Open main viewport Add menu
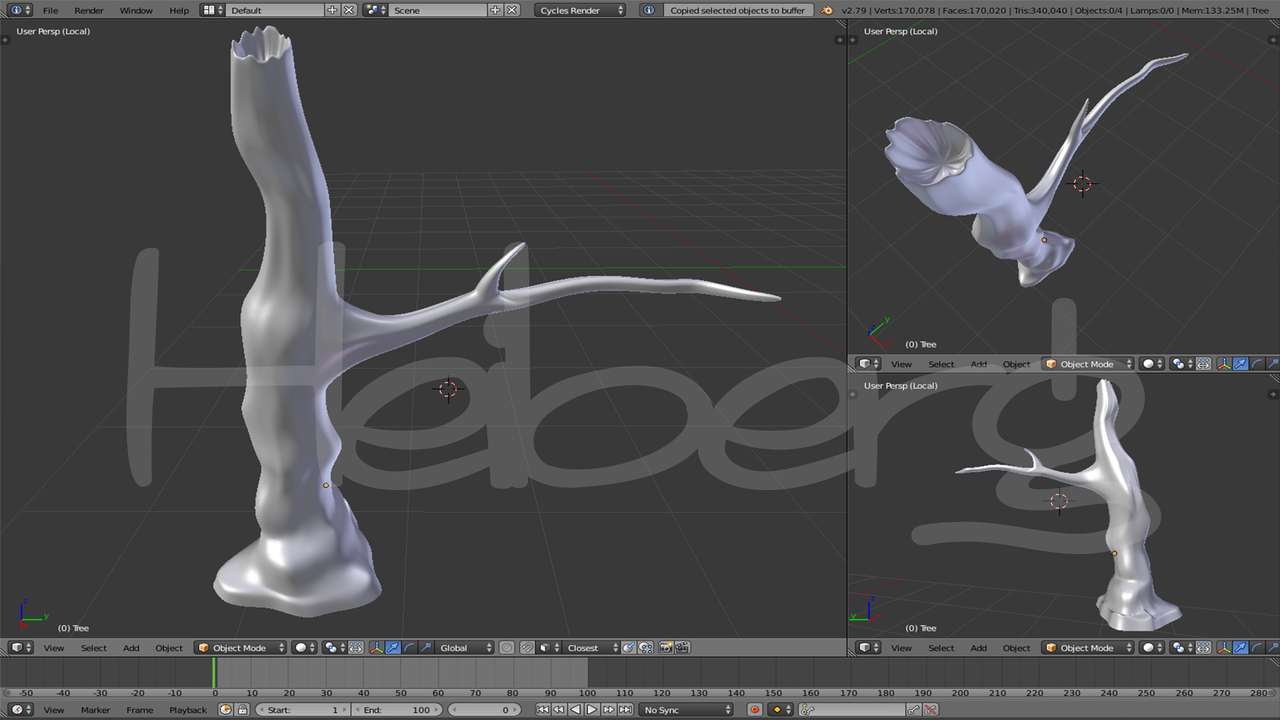This screenshot has height=720, width=1280. click(x=131, y=648)
